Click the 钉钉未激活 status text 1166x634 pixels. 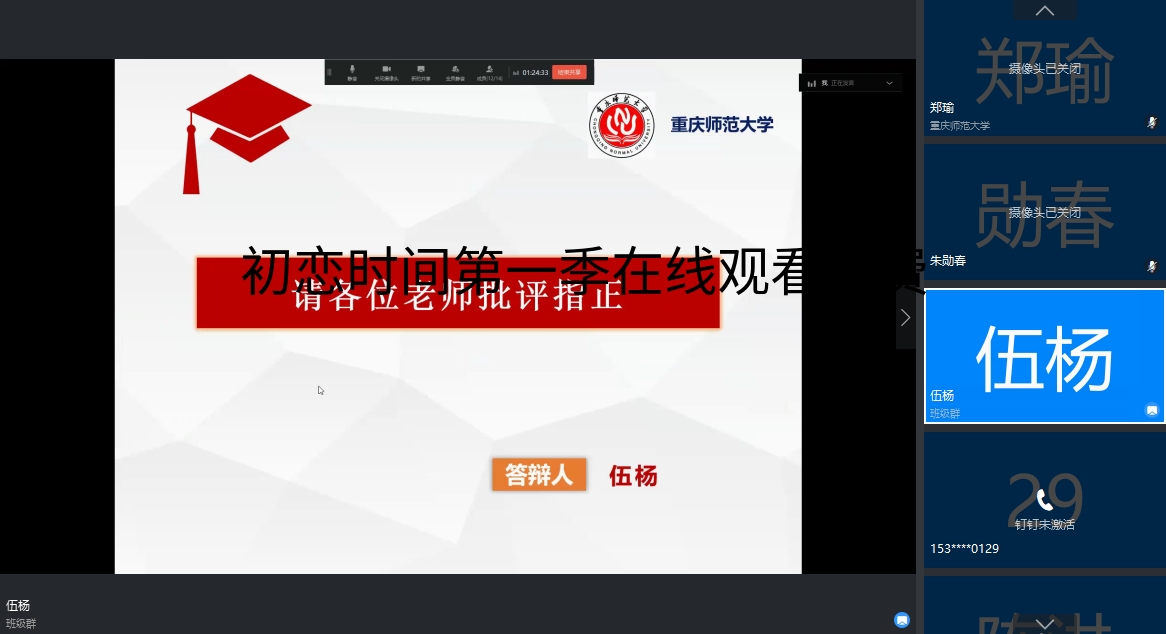tap(1045, 525)
